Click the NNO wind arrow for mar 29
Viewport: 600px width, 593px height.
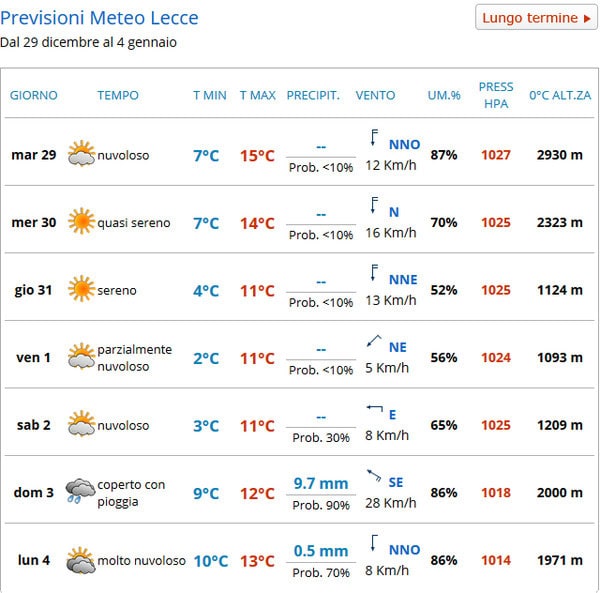point(374,138)
